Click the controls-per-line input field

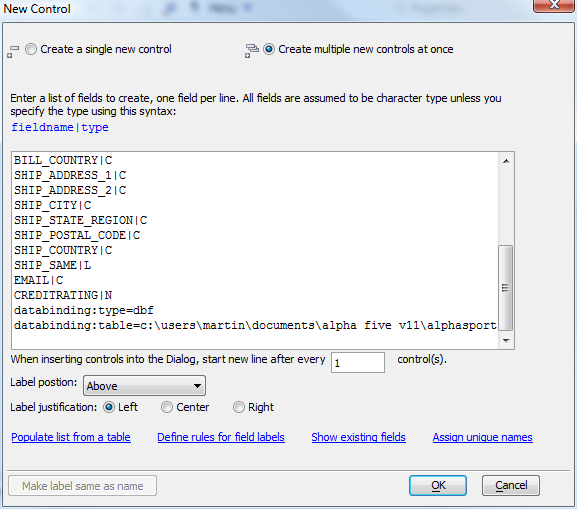[358, 363]
